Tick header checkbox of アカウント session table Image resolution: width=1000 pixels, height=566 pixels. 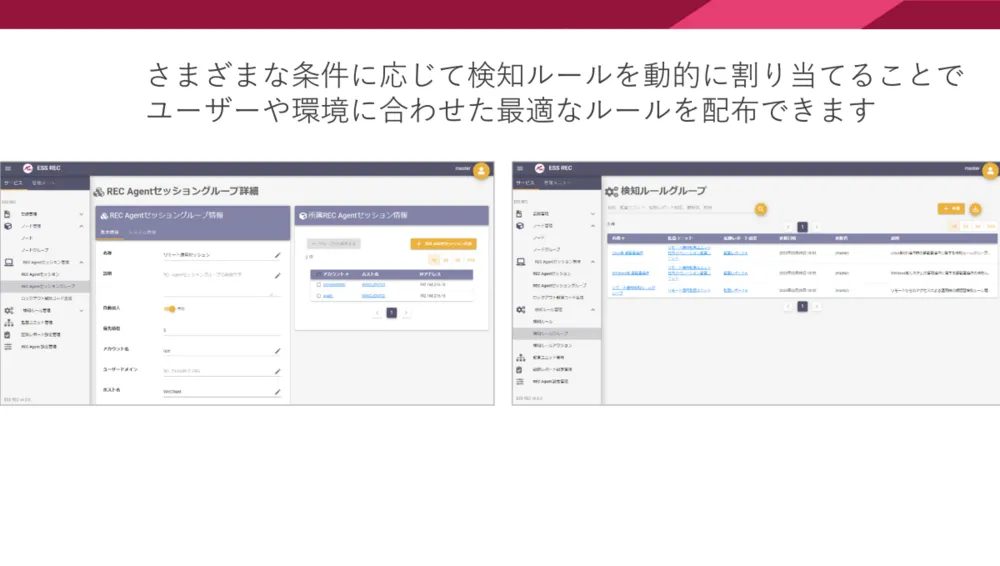coord(318,274)
